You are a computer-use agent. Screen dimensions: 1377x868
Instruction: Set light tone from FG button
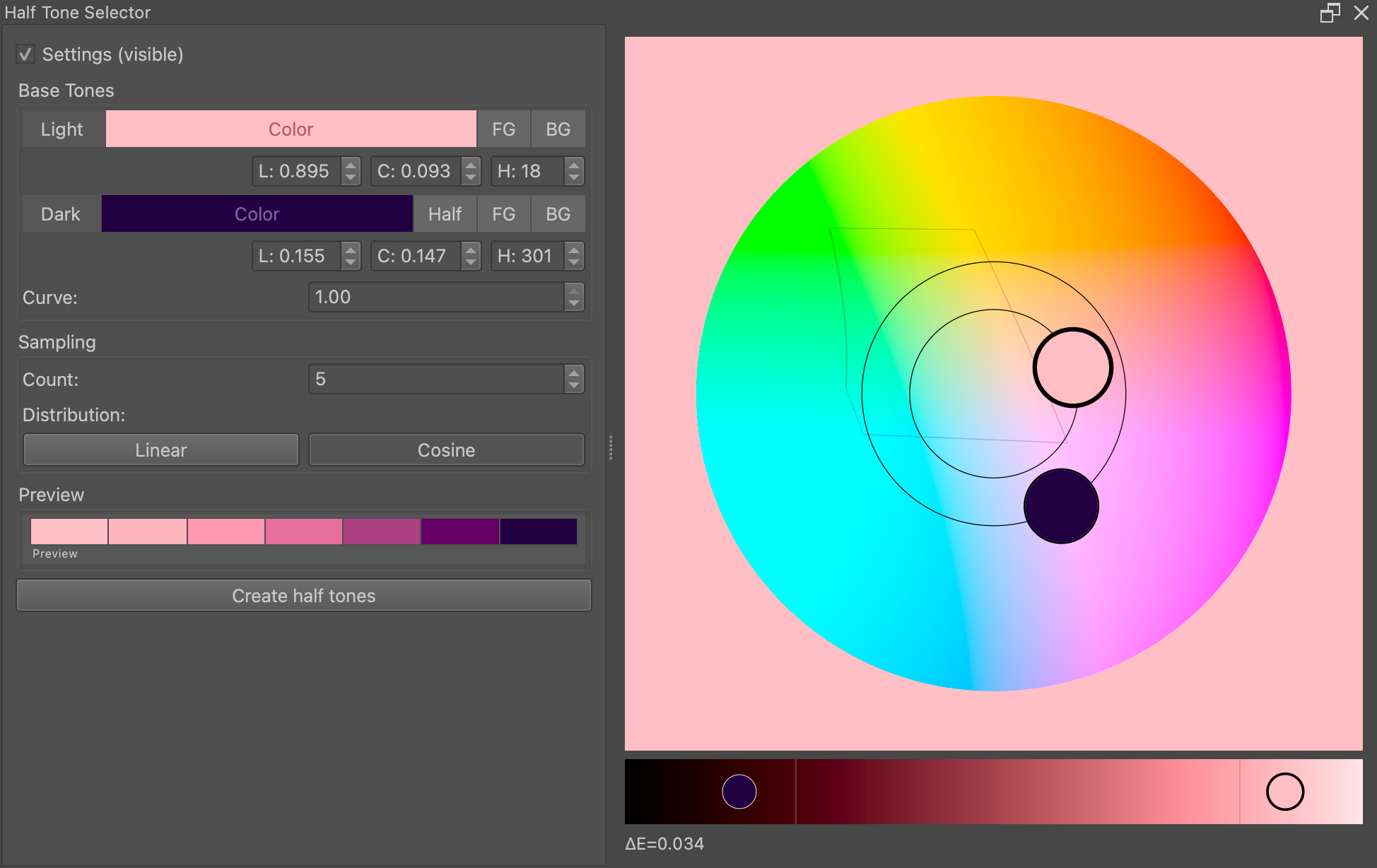[x=503, y=129]
